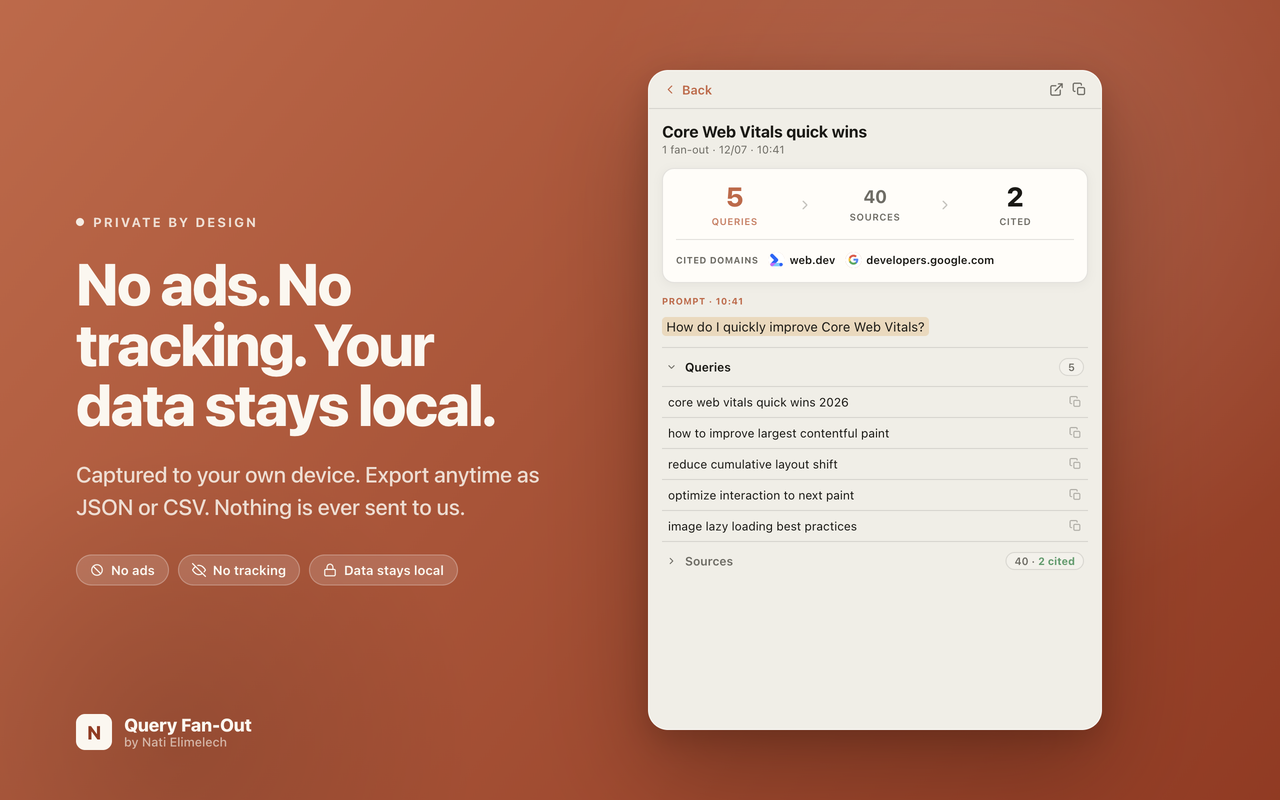Copy query 'image lazy loading best practices'

coord(1075,526)
